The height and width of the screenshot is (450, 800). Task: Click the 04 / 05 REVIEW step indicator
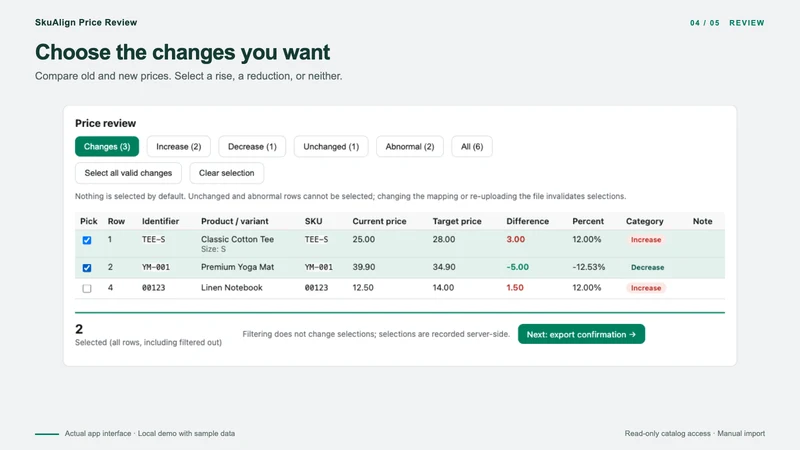click(x=727, y=23)
